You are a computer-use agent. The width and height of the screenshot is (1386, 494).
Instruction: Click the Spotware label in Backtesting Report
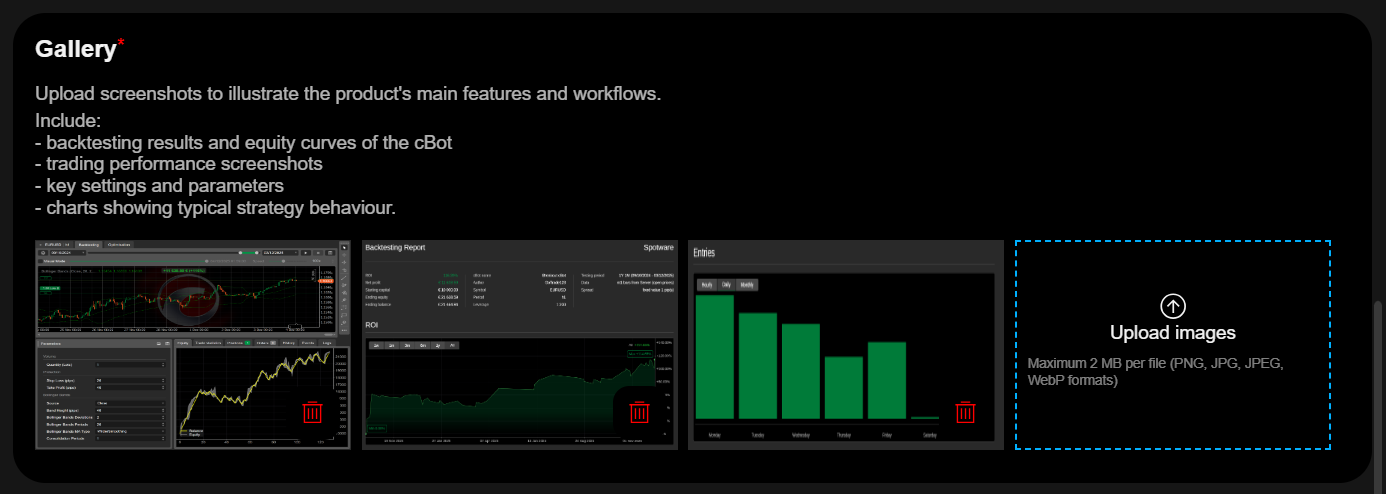coord(657,247)
